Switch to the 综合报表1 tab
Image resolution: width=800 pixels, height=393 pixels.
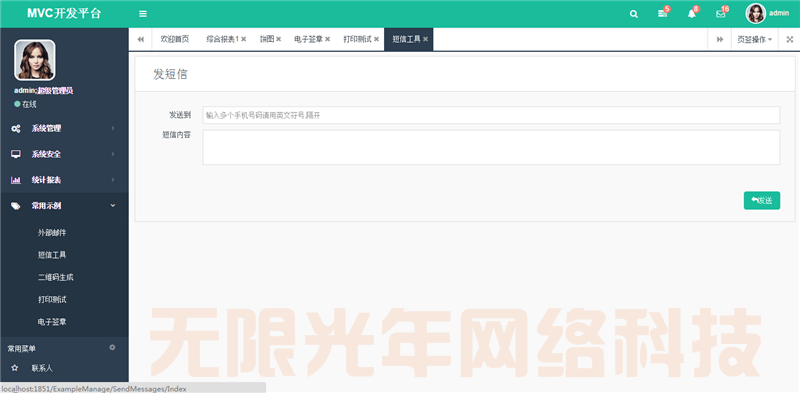click(x=222, y=39)
